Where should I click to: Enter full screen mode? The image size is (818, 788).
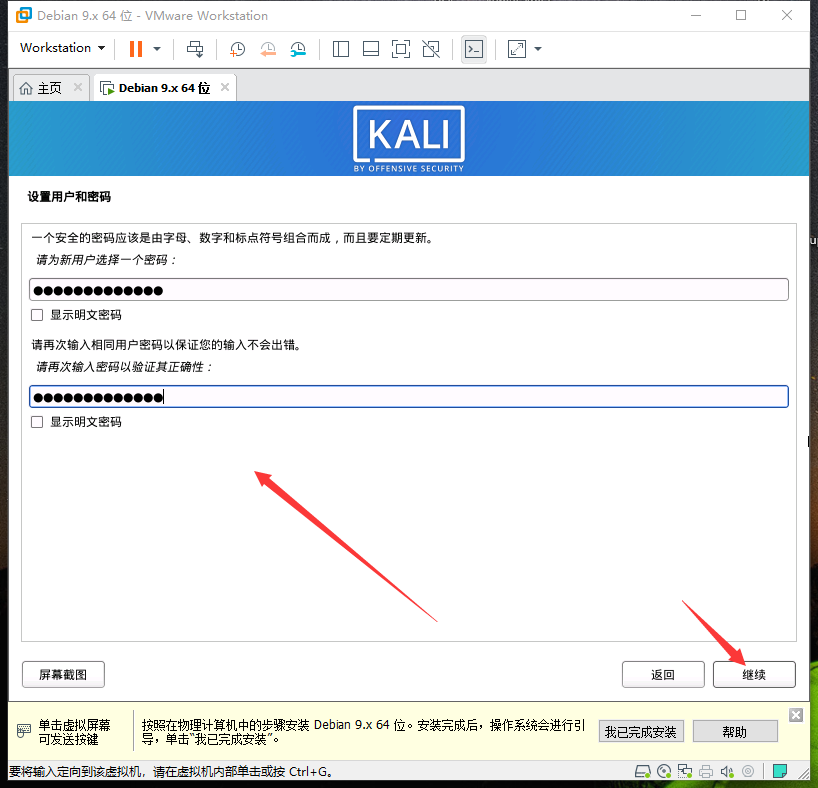pyautogui.click(x=401, y=49)
